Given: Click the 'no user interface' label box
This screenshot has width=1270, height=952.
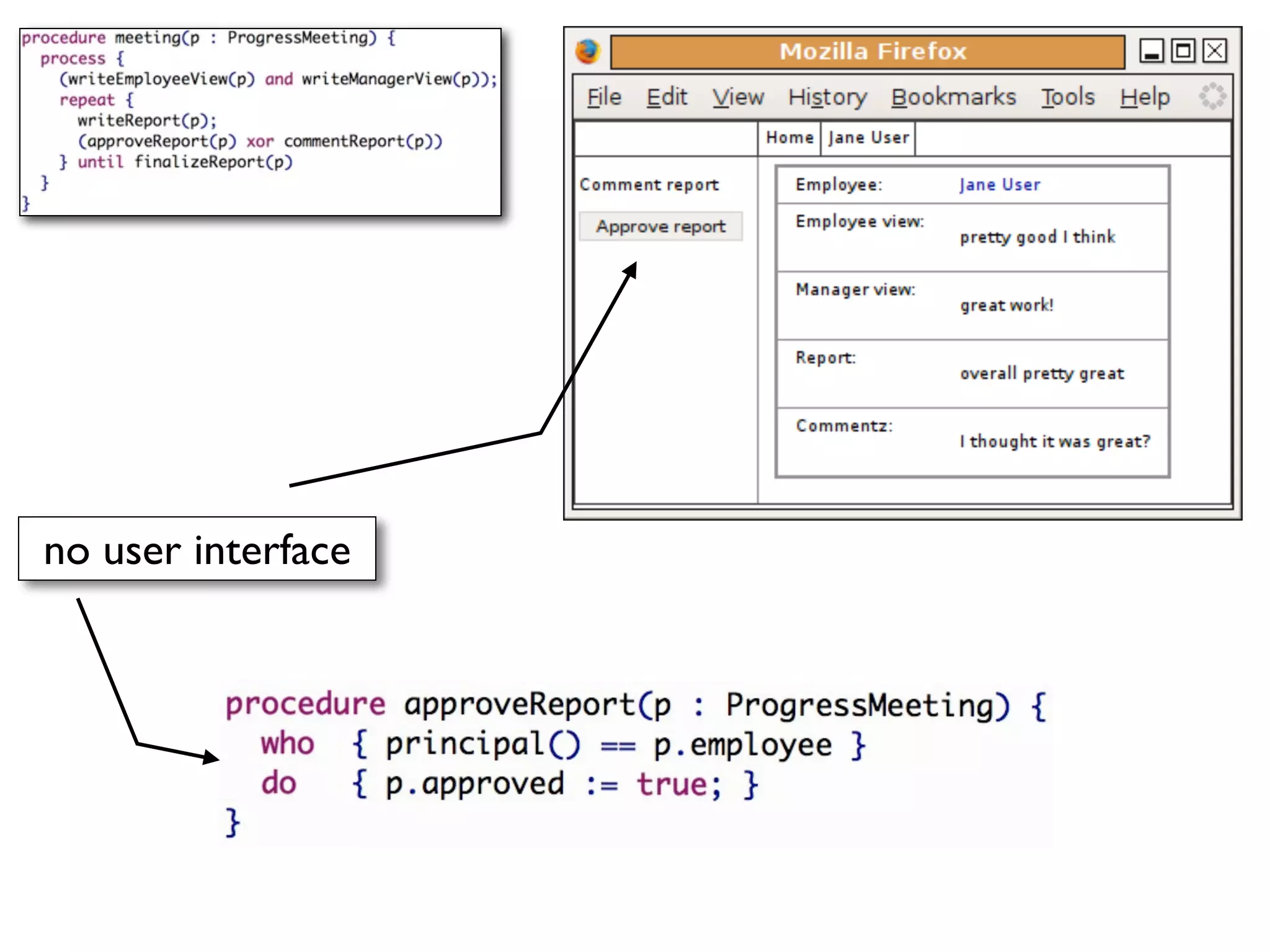Looking at the screenshot, I should [197, 550].
